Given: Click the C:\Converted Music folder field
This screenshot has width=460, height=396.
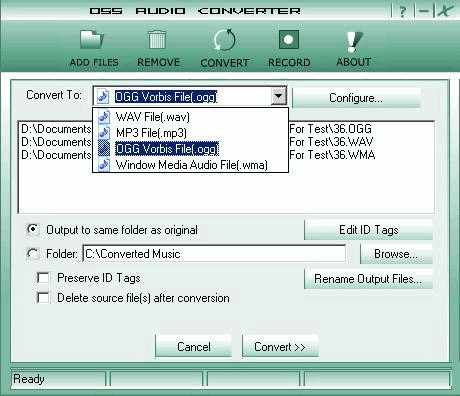Looking at the screenshot, I should [x=214, y=254].
